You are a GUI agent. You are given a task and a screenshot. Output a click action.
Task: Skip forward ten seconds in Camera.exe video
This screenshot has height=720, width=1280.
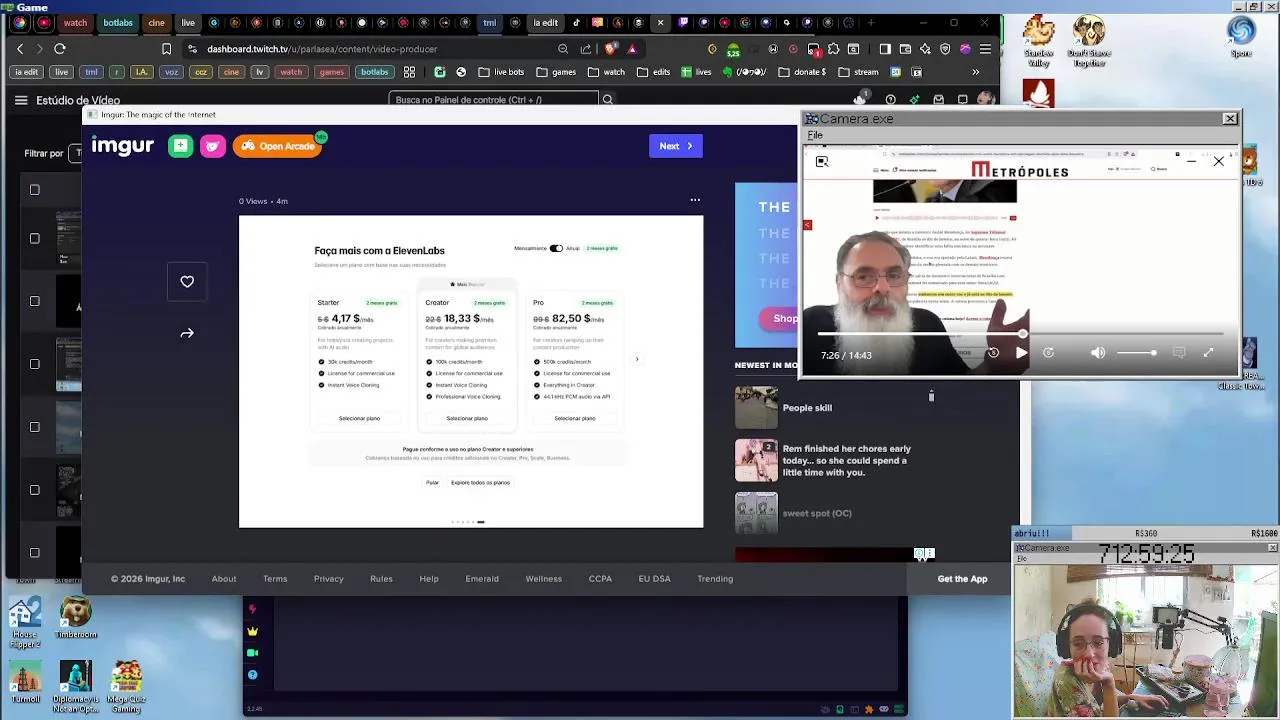(x=1048, y=353)
